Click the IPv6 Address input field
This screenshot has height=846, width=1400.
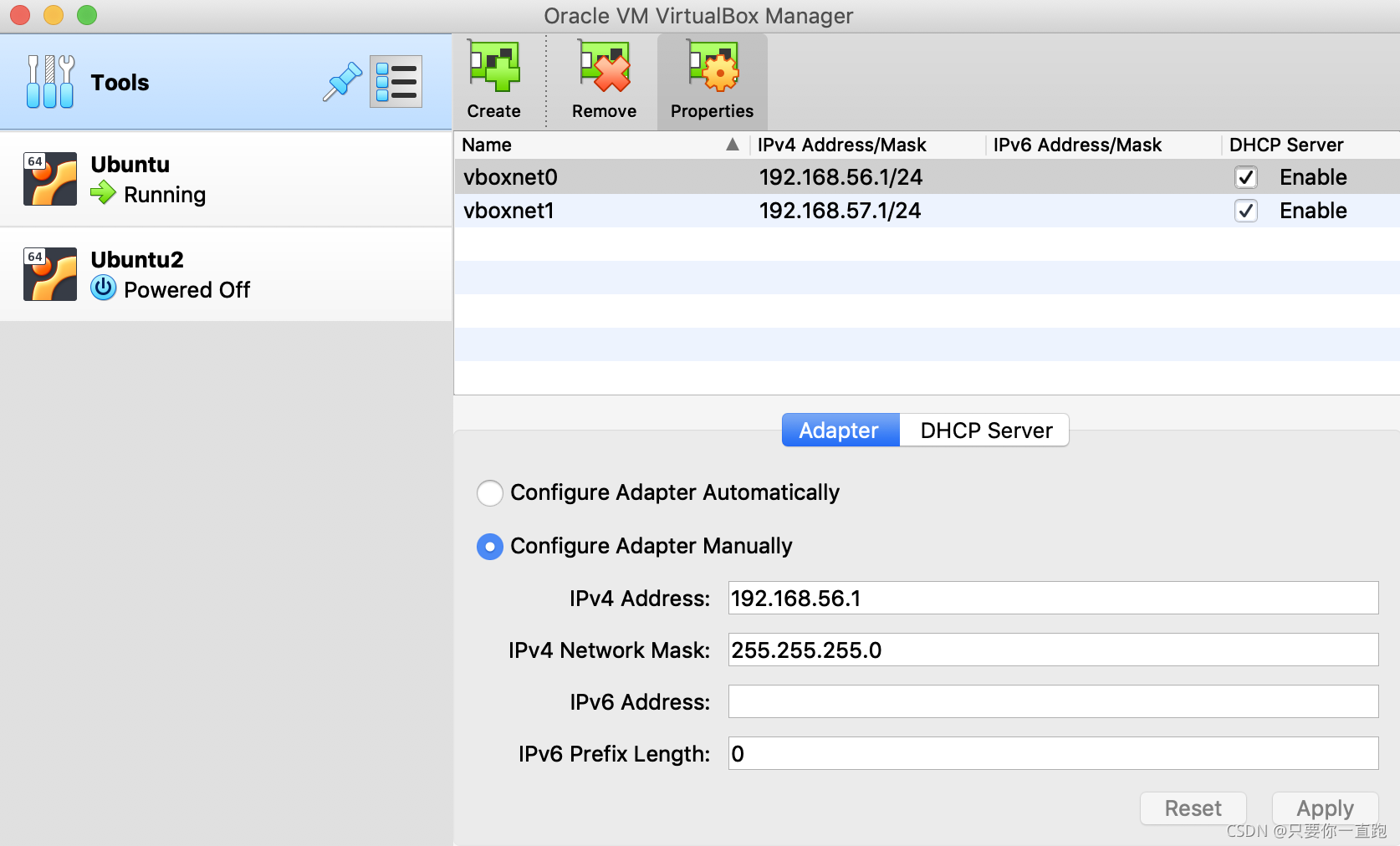(x=1053, y=701)
